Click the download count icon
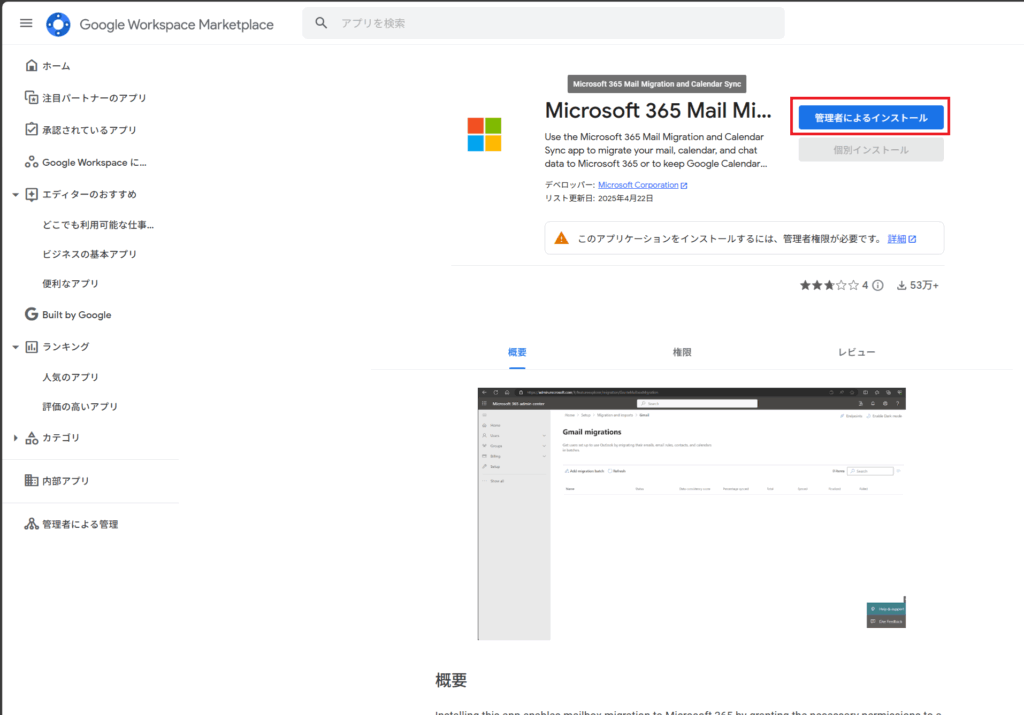1024x715 pixels. [x=901, y=285]
